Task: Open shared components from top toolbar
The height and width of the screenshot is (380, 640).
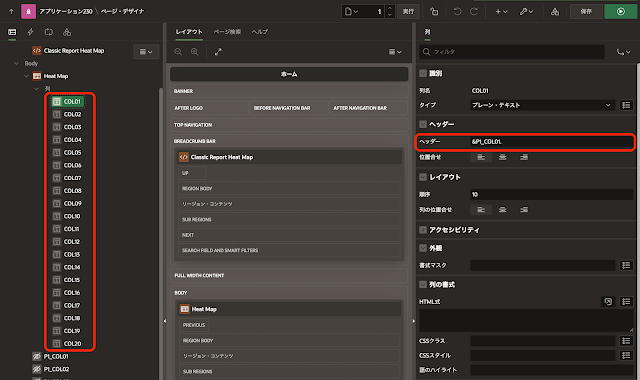Action: click(555, 11)
